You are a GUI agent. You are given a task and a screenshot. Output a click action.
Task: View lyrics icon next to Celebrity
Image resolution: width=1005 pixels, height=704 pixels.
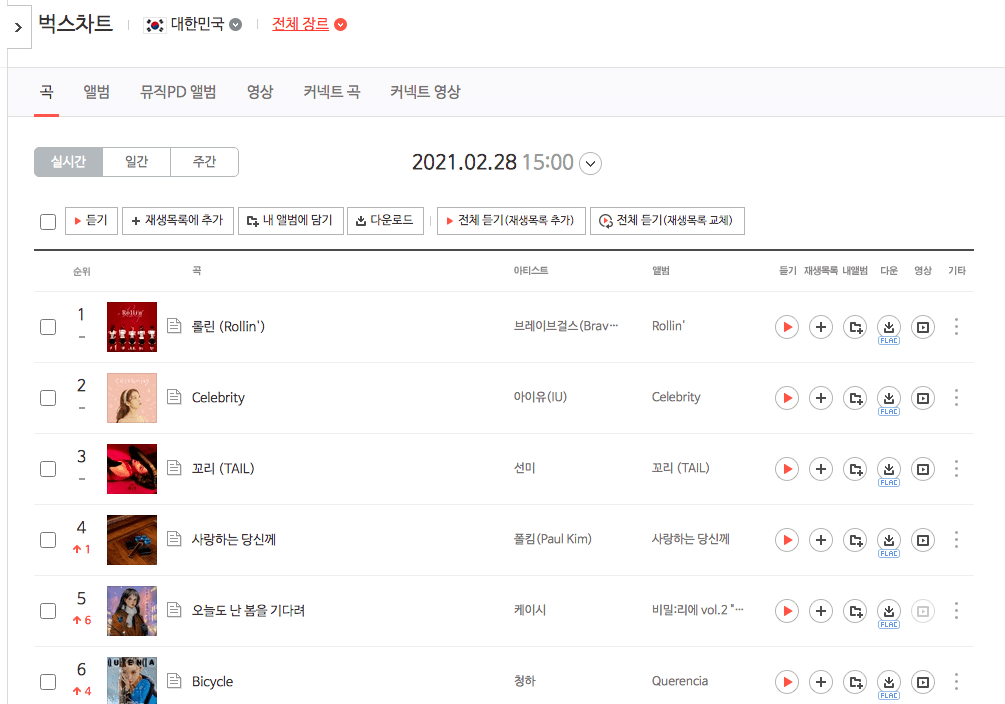click(x=174, y=397)
